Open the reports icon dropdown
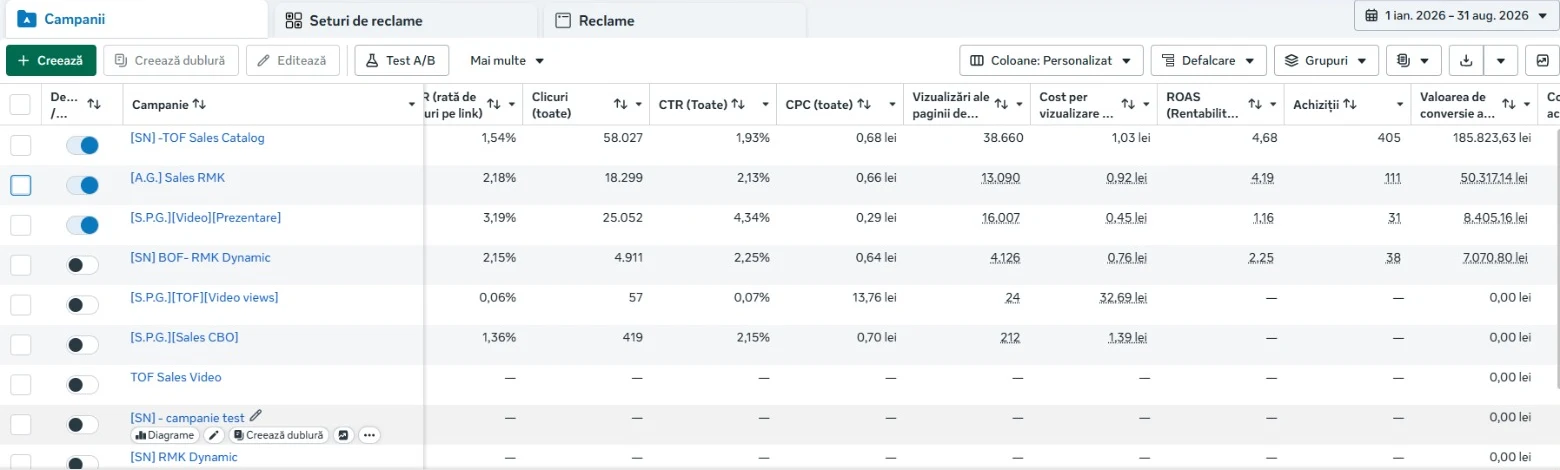 [1413, 60]
